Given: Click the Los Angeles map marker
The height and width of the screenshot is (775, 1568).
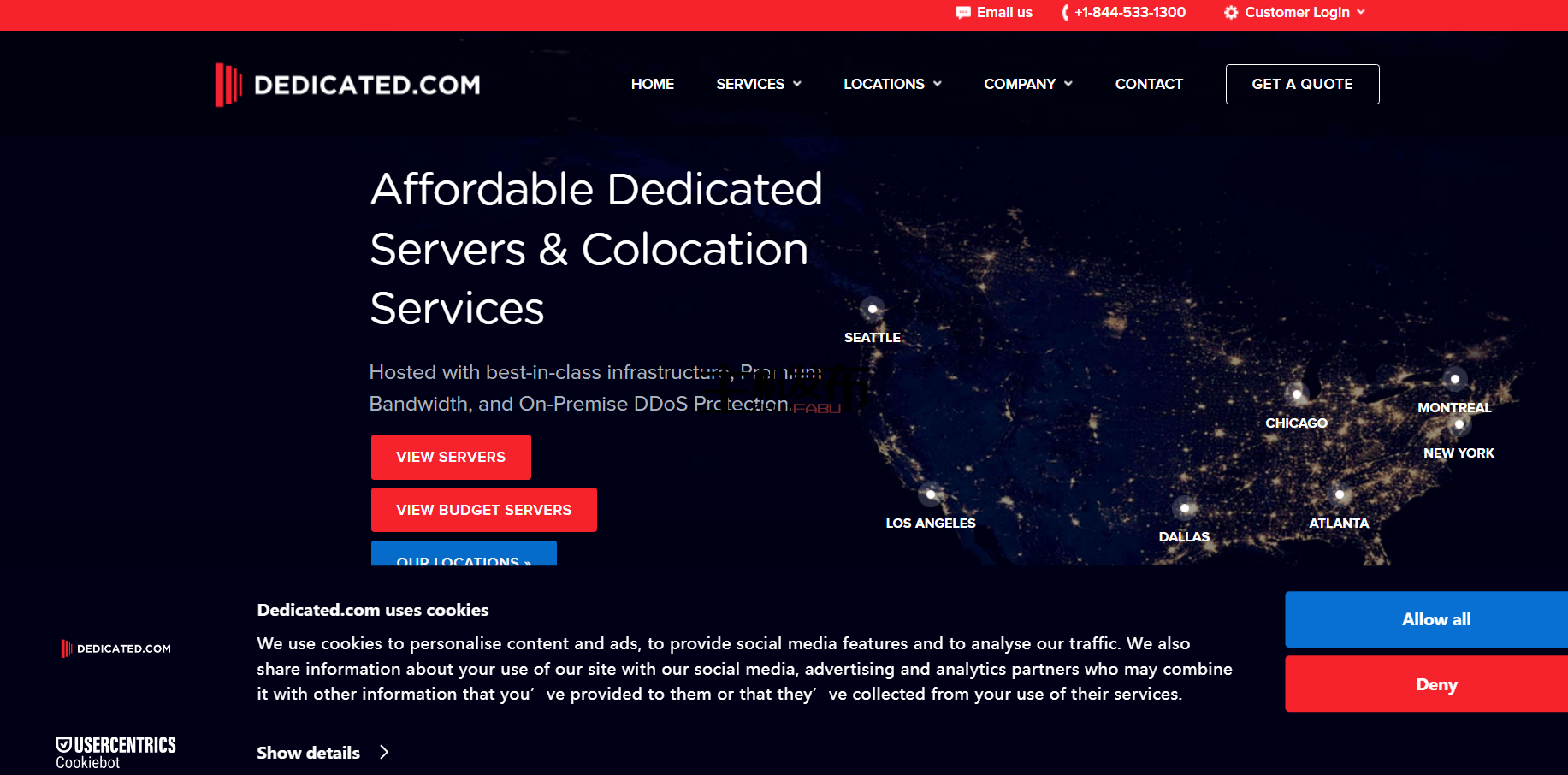Looking at the screenshot, I should pyautogui.click(x=930, y=494).
